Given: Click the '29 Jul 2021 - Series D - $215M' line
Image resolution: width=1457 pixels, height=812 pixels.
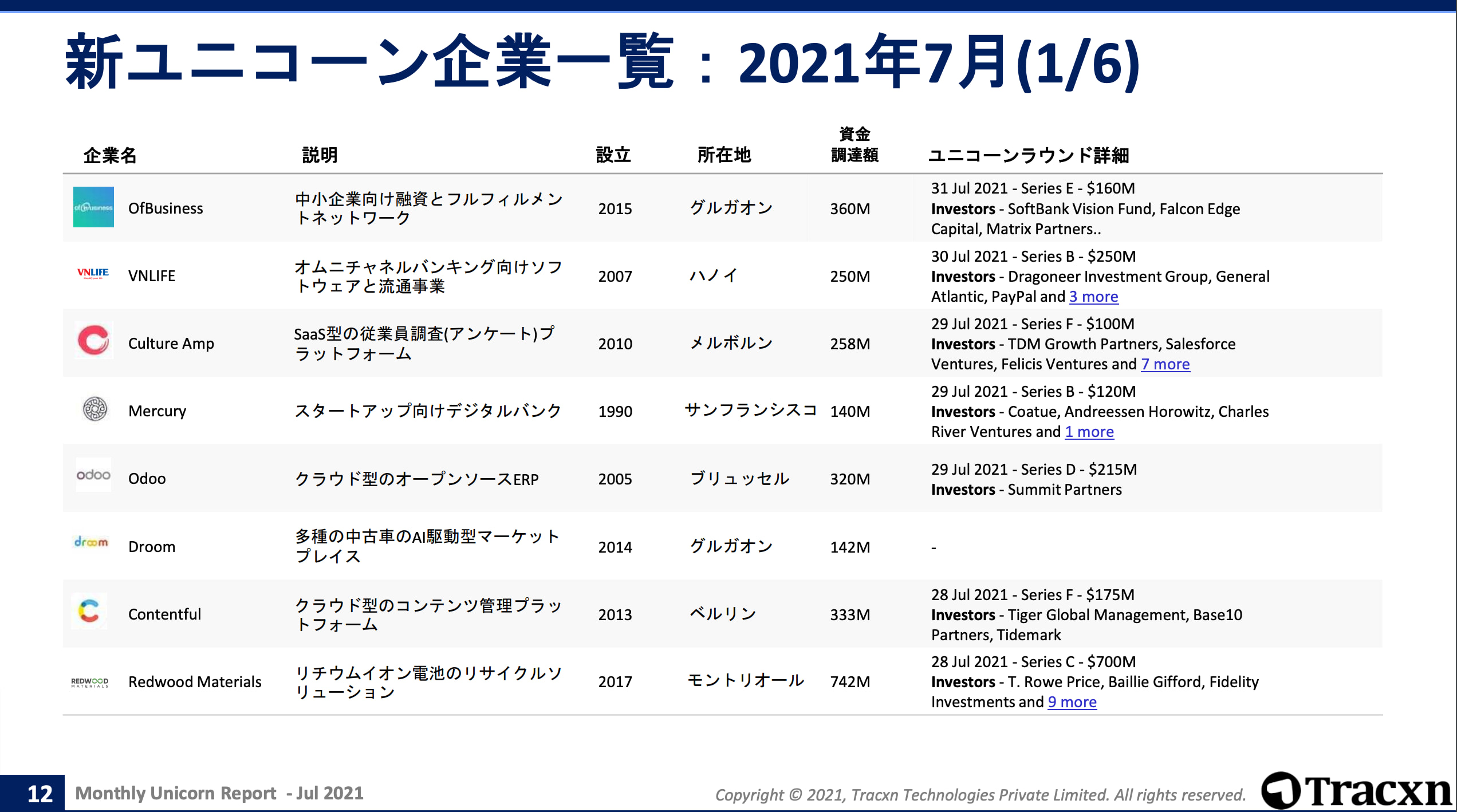Looking at the screenshot, I should coord(1034,469).
